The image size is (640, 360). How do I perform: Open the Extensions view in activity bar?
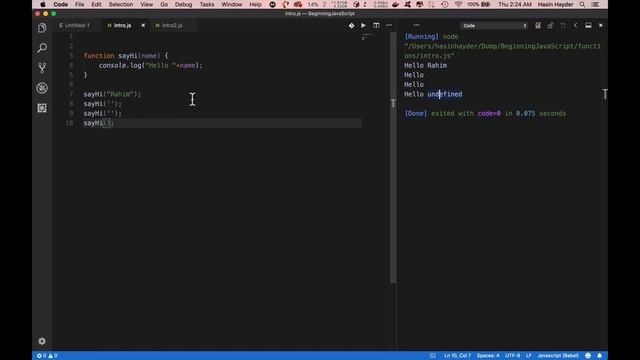[42, 108]
